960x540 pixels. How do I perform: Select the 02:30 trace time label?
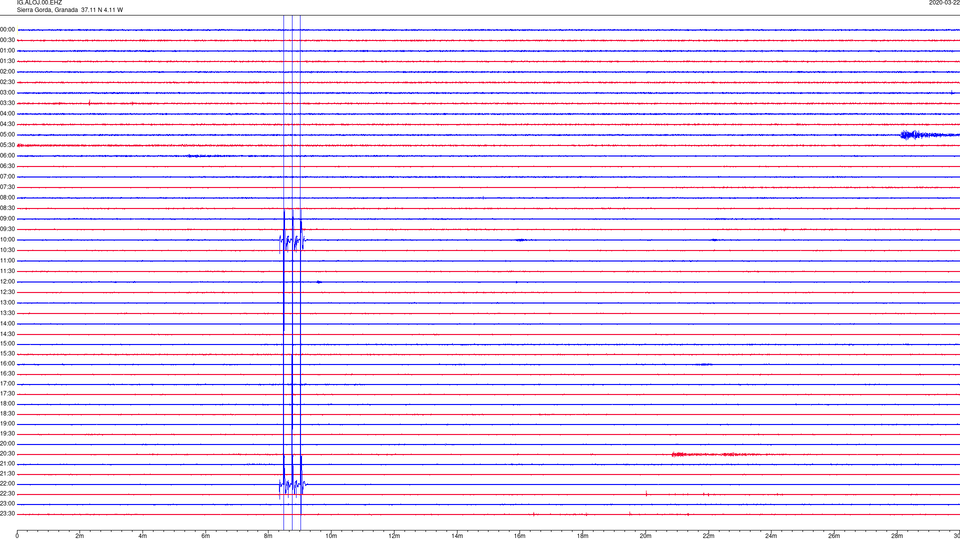pyautogui.click(x=7, y=82)
